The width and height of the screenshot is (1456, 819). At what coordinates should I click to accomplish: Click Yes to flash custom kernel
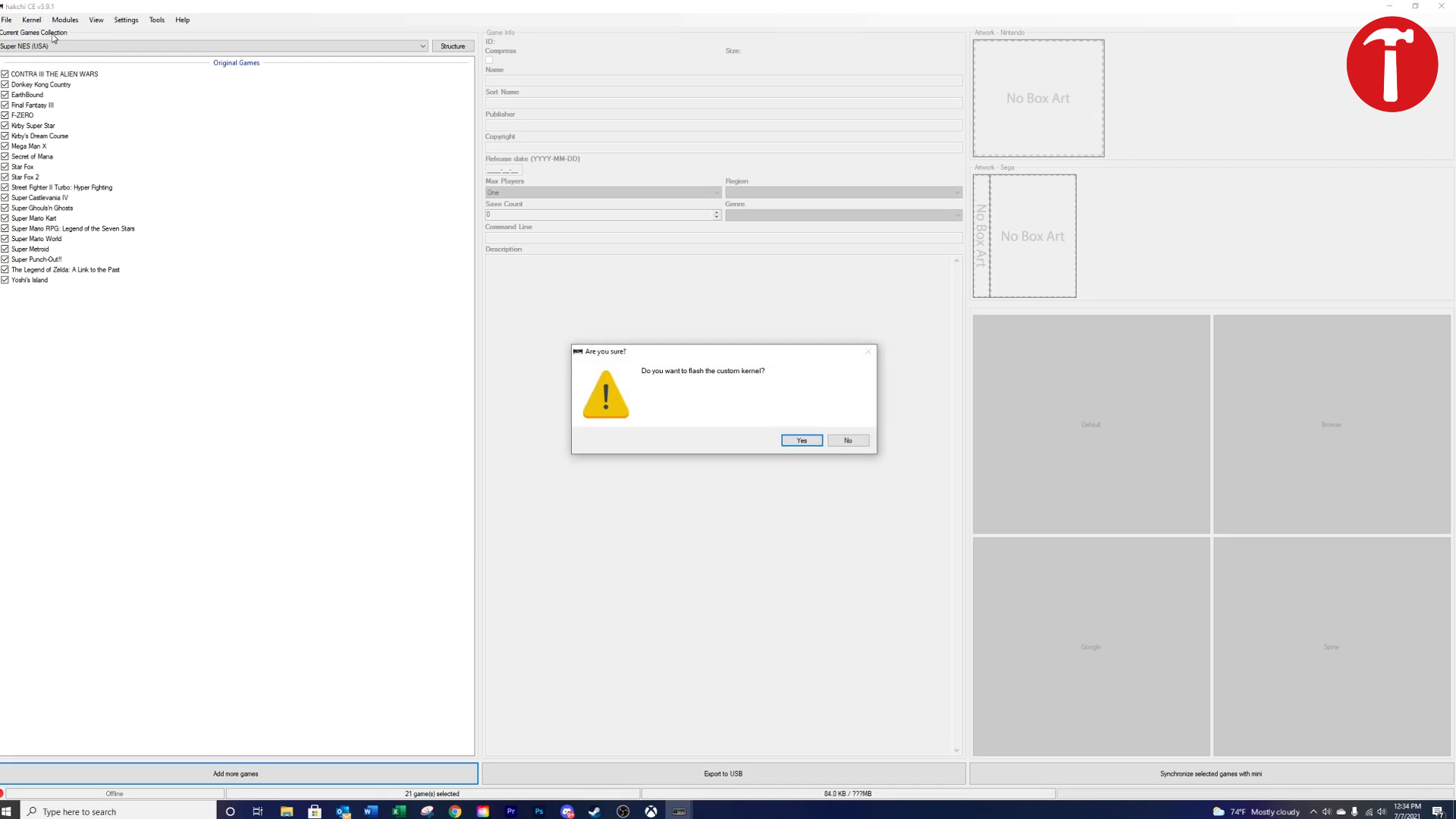(802, 440)
